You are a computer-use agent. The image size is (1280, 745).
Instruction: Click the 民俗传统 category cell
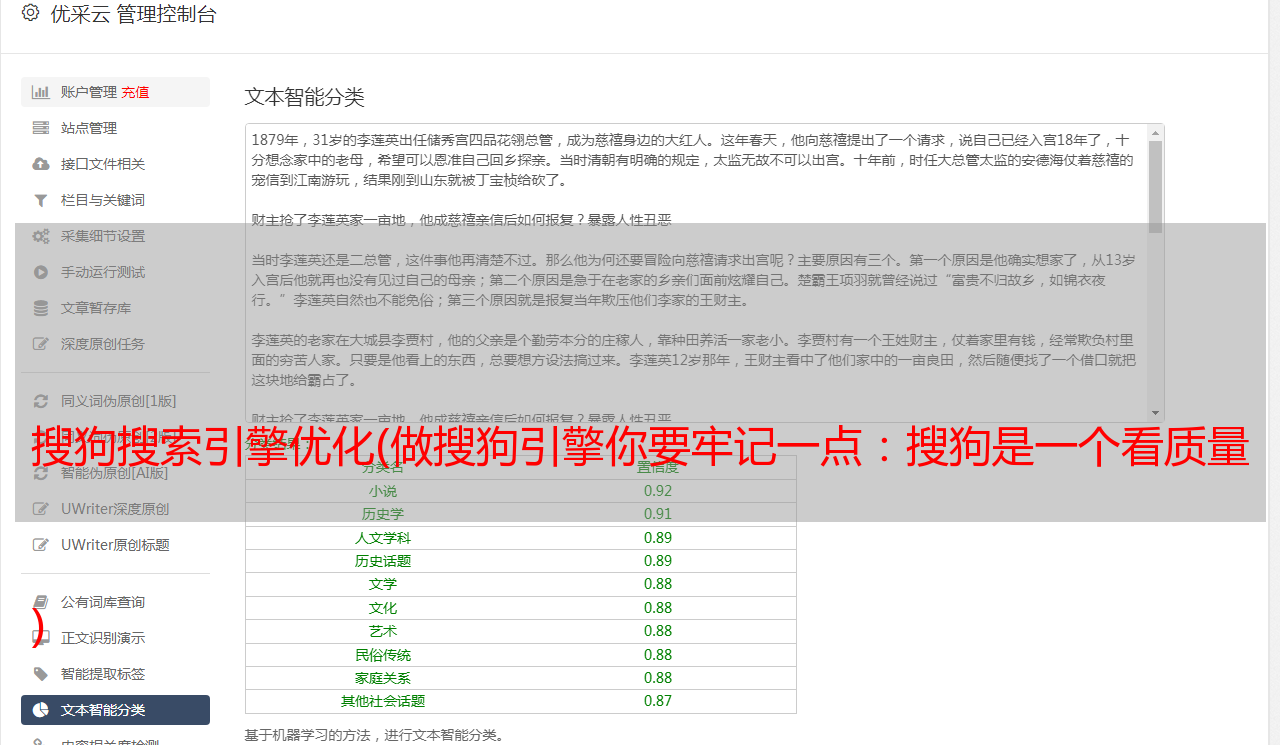pyautogui.click(x=383, y=655)
